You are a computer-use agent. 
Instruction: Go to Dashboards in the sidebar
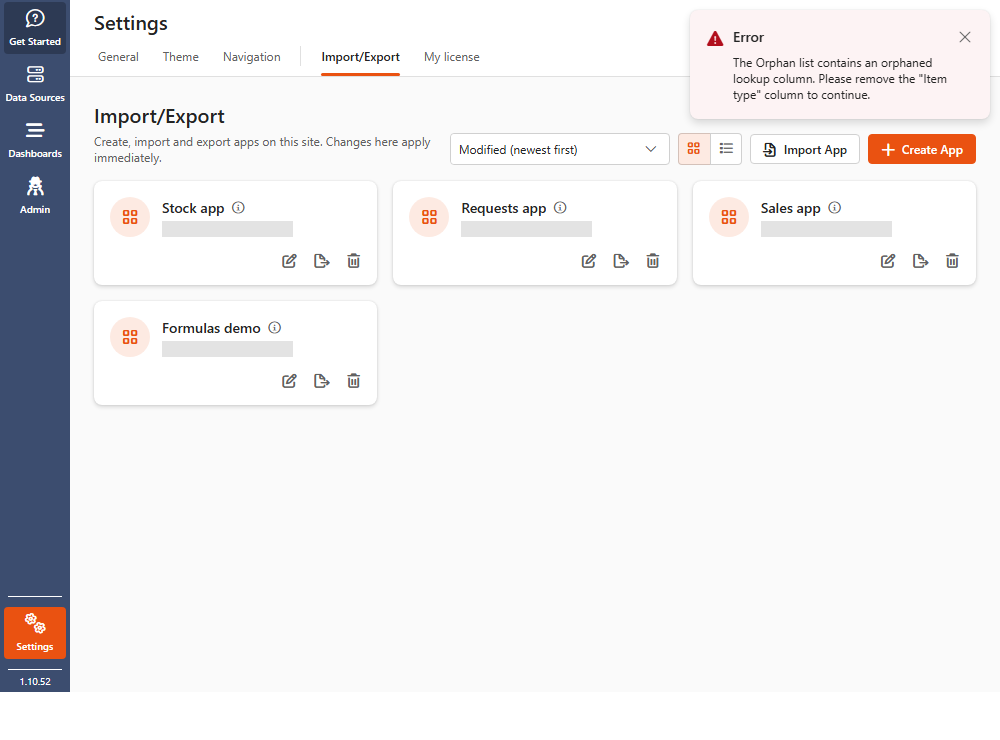click(34, 140)
